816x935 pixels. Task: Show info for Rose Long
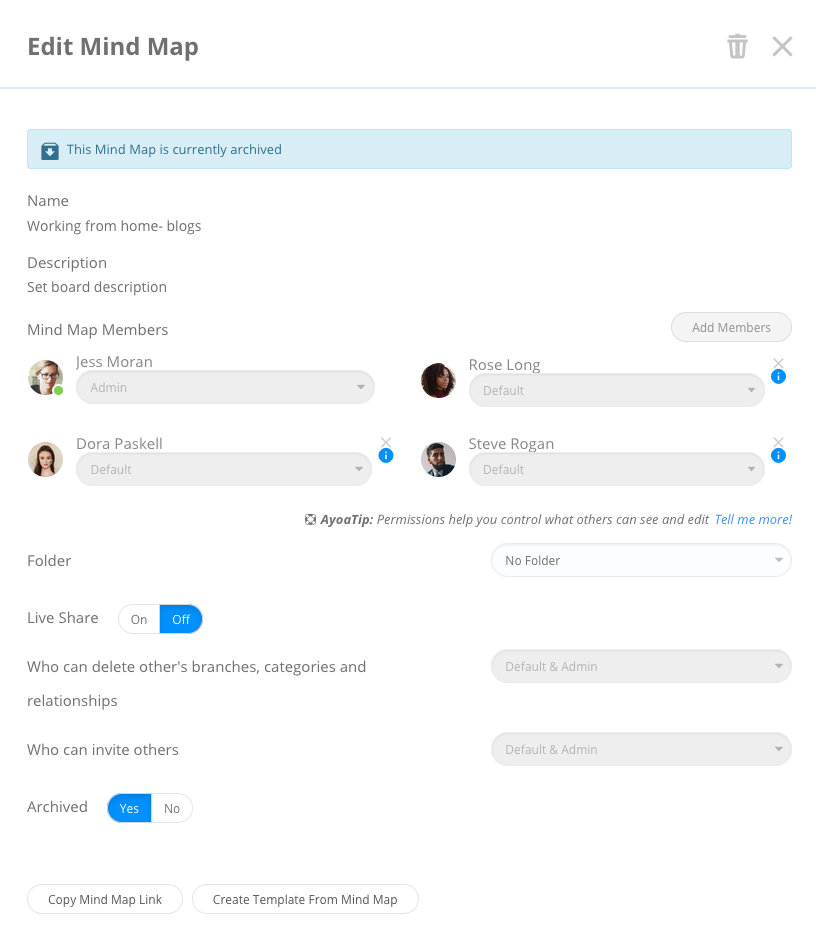pyautogui.click(x=778, y=376)
